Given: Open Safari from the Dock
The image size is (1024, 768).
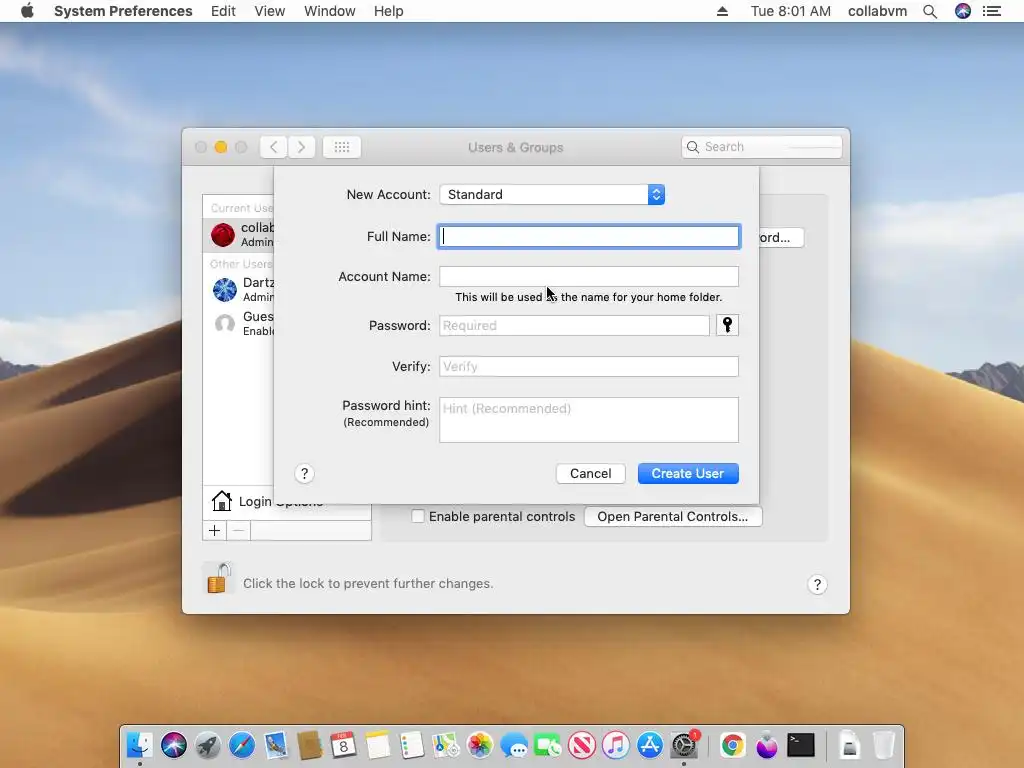Looking at the screenshot, I should (x=242, y=745).
